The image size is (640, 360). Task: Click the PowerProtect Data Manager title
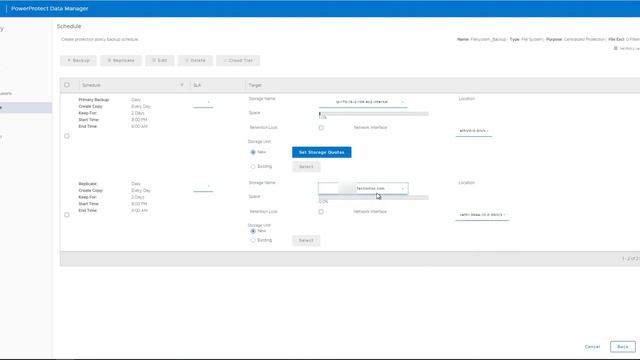(50, 9)
